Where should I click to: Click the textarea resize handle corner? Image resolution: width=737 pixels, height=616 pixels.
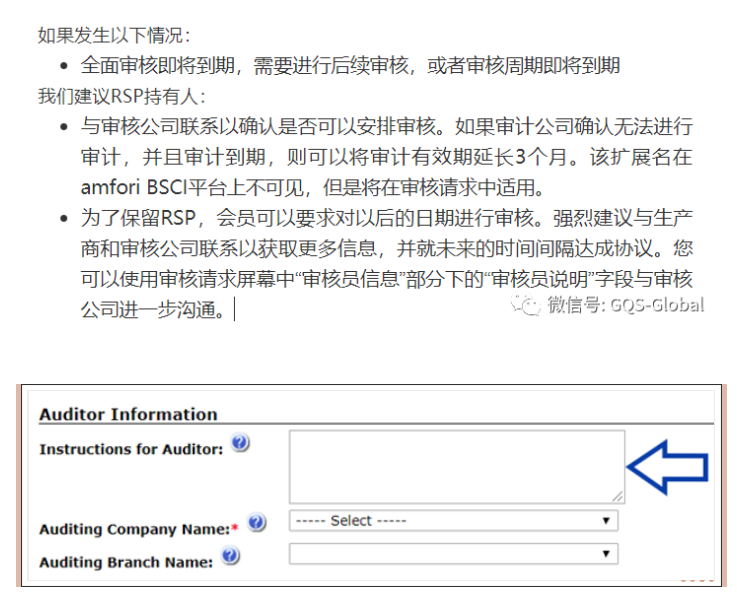[617, 496]
